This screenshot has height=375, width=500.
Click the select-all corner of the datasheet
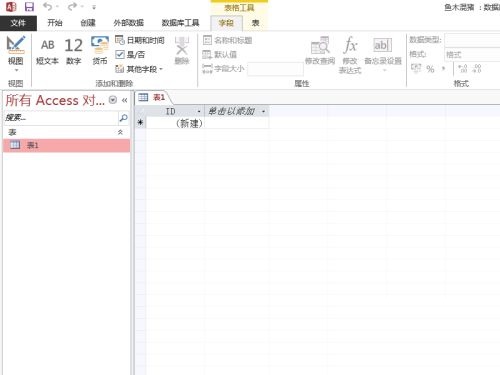coord(141,111)
